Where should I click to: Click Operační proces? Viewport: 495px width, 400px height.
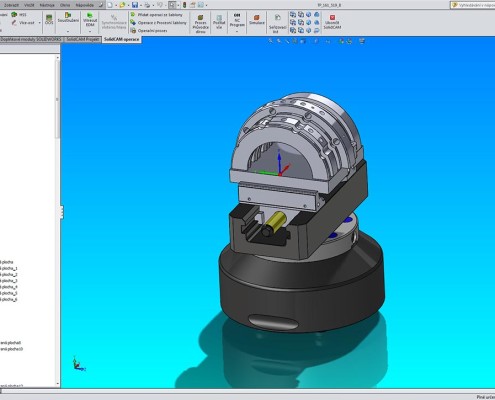click(x=149, y=31)
